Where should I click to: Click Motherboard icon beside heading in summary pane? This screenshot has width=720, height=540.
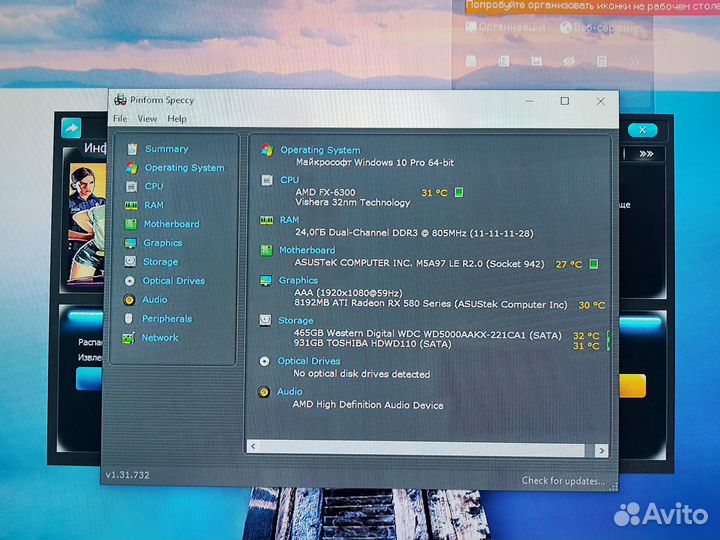(266, 250)
